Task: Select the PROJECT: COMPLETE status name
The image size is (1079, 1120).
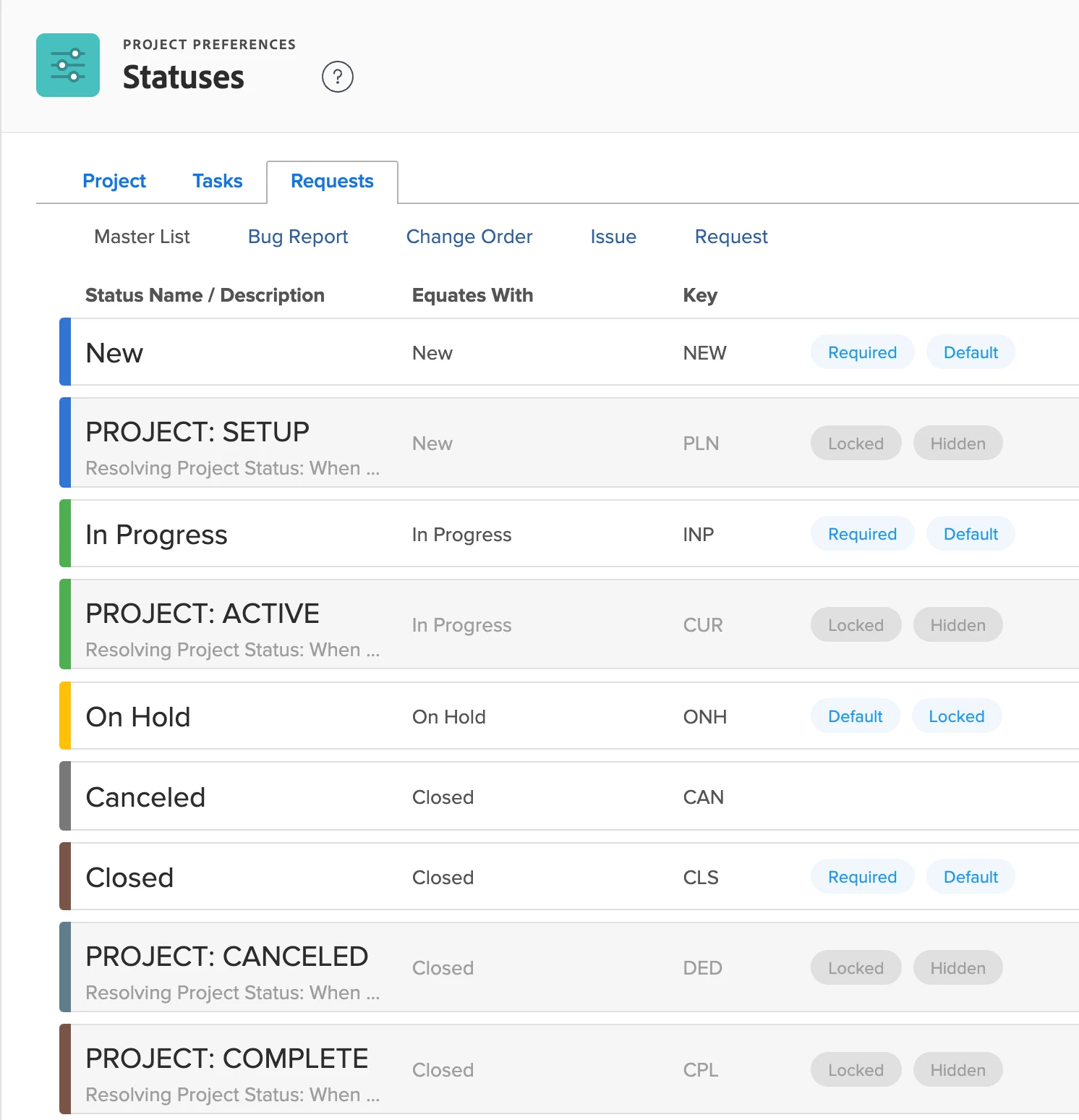Action: click(227, 1059)
